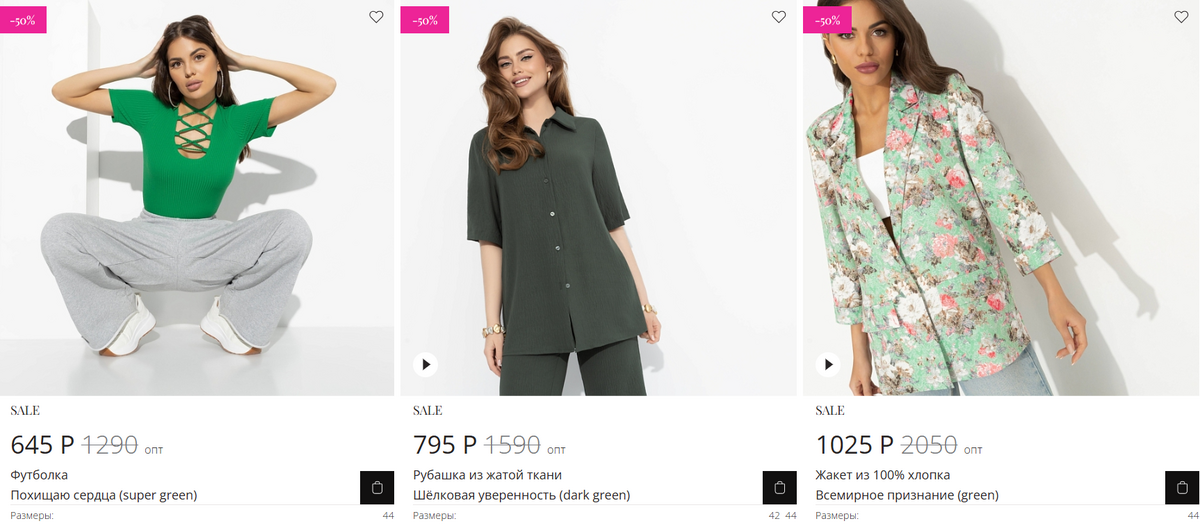Click the -50% badge on the green T-shirt
1200x528 pixels.
22,20
